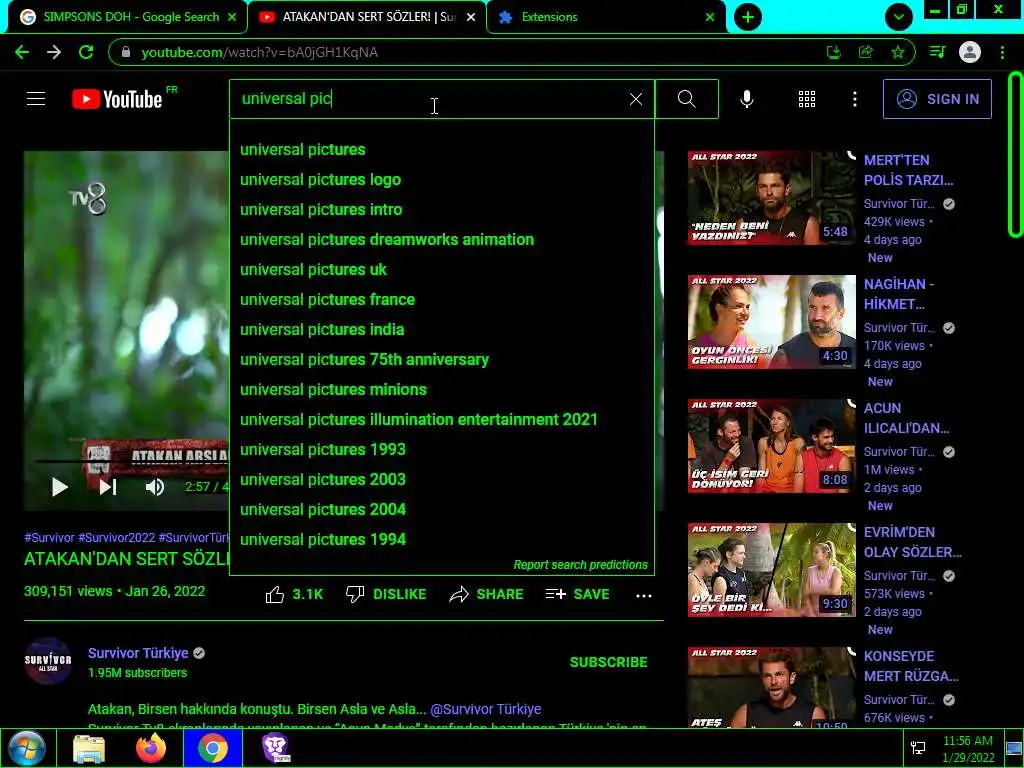Start voice search with the microphone icon
Image resolution: width=1024 pixels, height=768 pixels.
pos(746,99)
